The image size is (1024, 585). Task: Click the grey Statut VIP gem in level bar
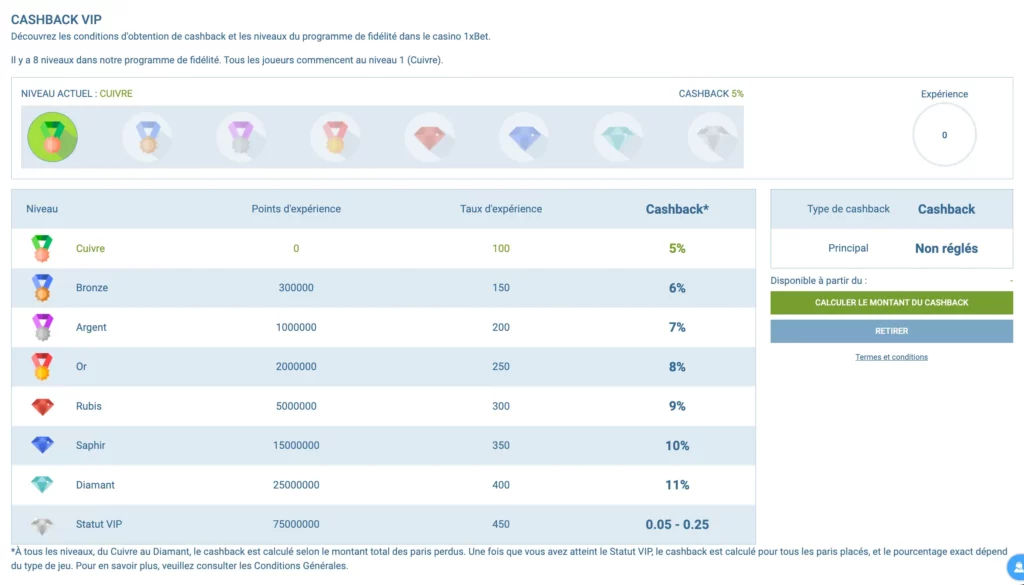click(x=712, y=137)
